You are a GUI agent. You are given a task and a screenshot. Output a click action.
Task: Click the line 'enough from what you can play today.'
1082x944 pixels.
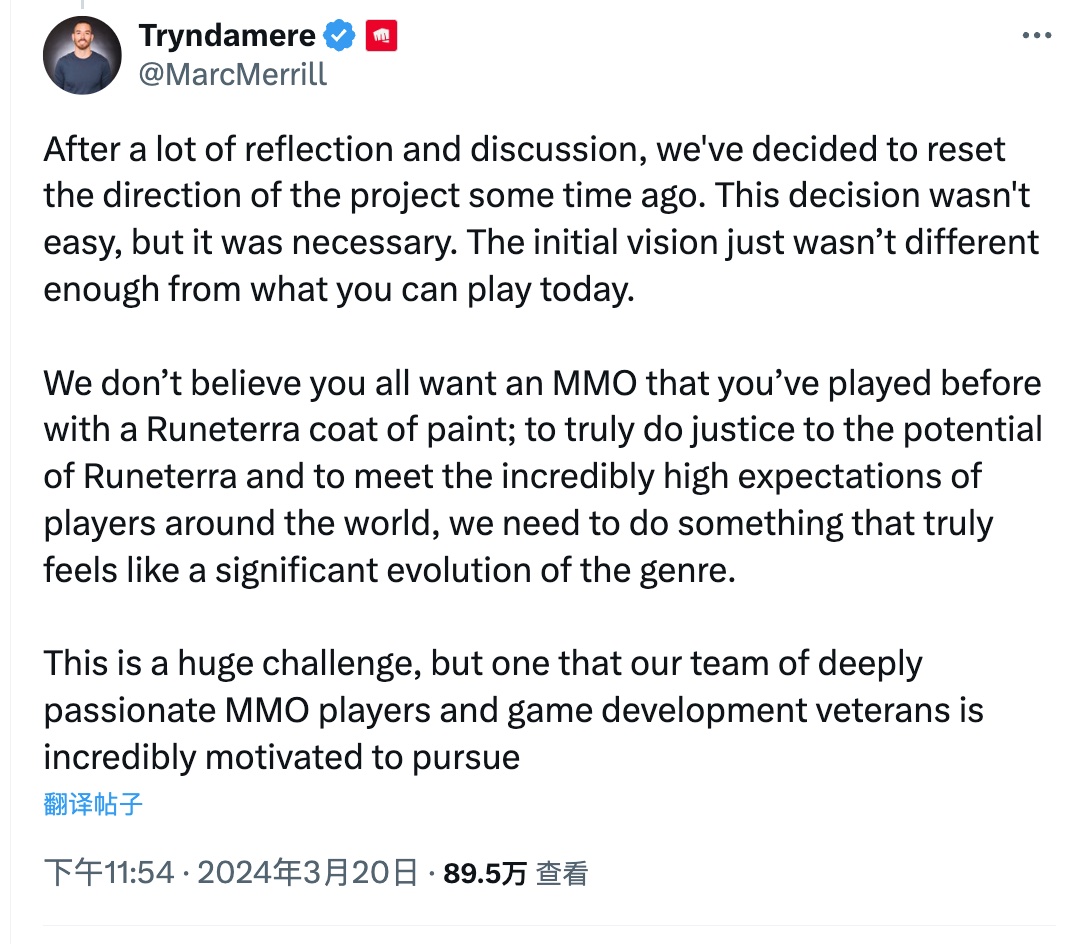click(x=339, y=290)
